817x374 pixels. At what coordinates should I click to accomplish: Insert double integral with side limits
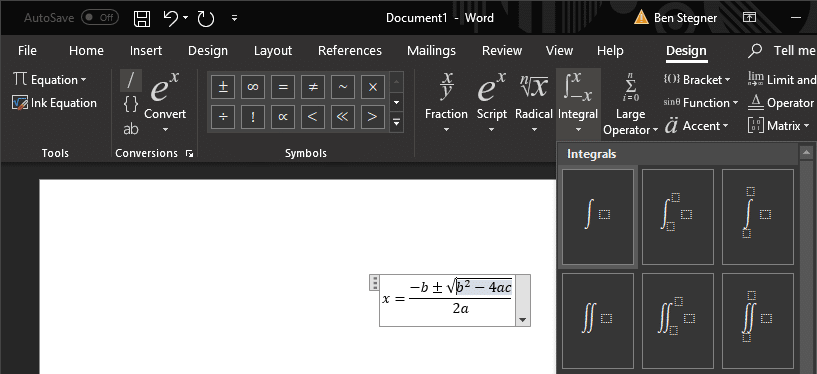pyautogui.click(x=678, y=321)
